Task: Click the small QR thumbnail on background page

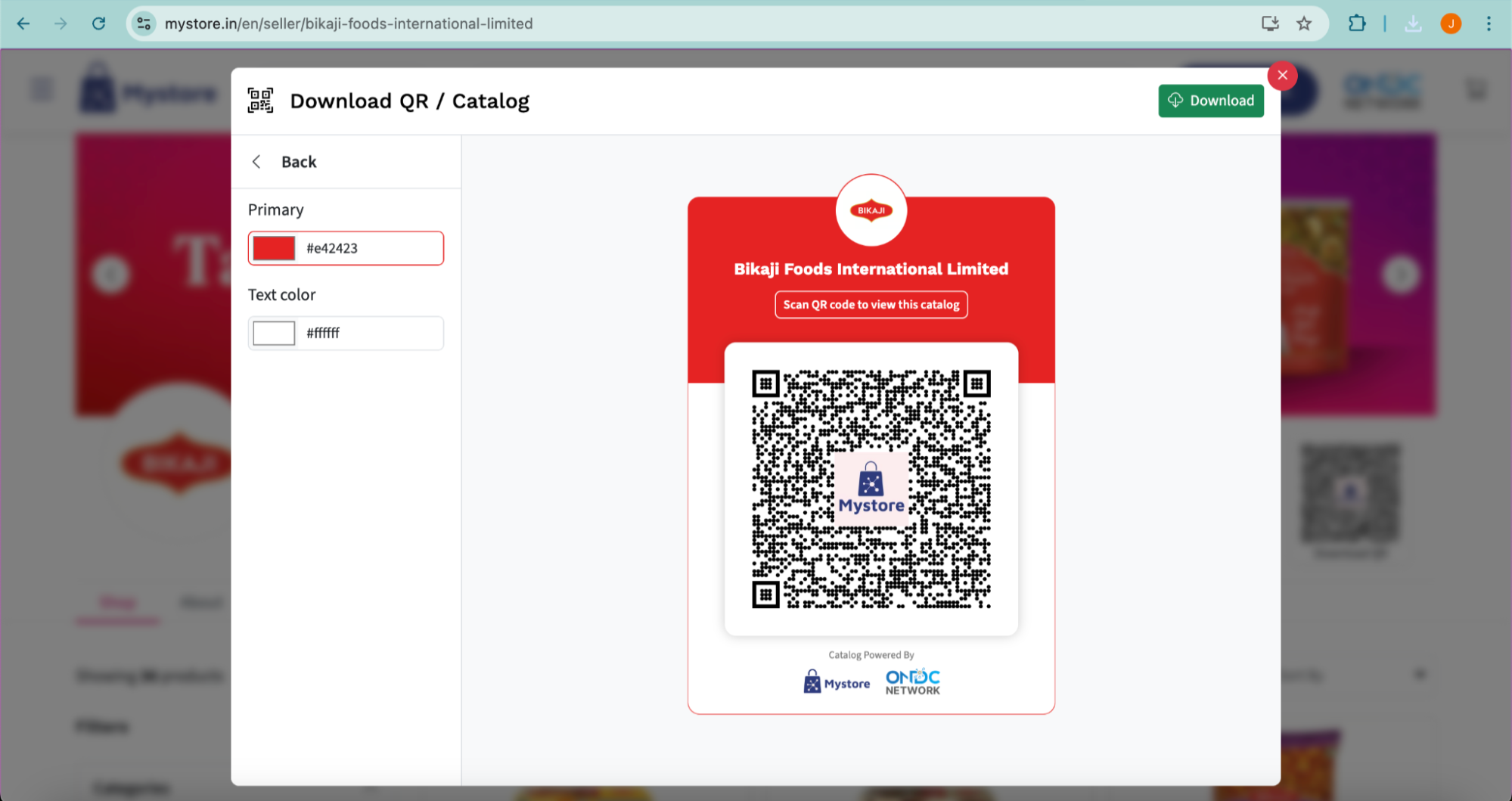Action: point(1350,493)
